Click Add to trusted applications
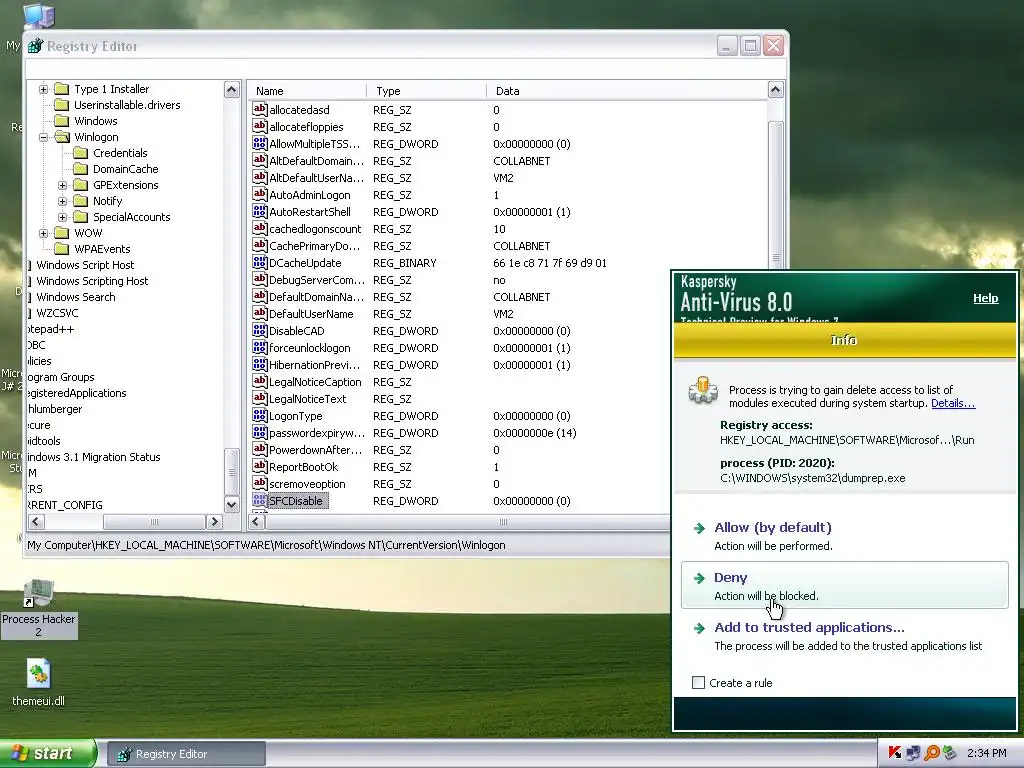This screenshot has height=768, width=1024. click(809, 628)
